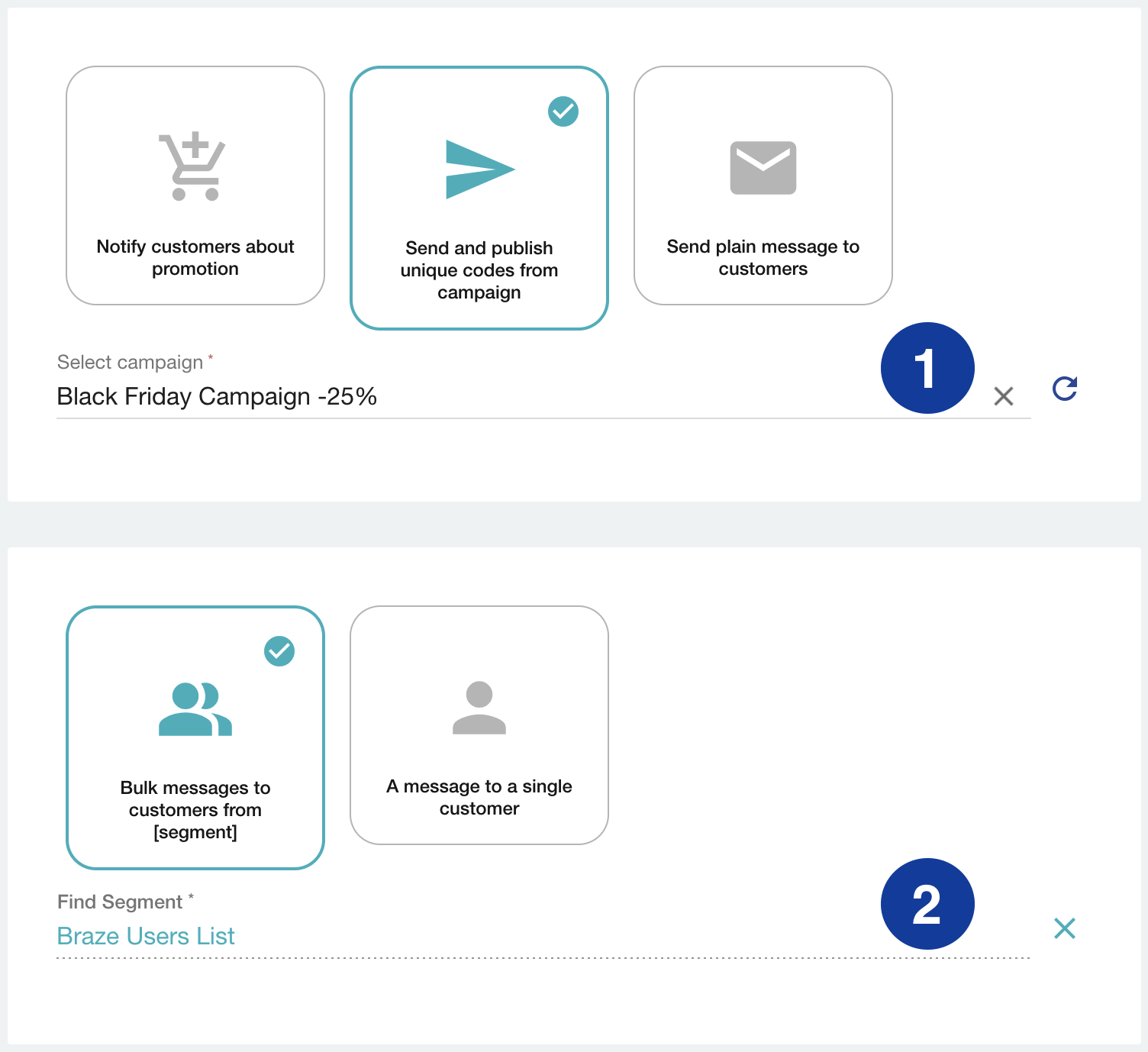Click the shopping cart plus icon

[192, 166]
